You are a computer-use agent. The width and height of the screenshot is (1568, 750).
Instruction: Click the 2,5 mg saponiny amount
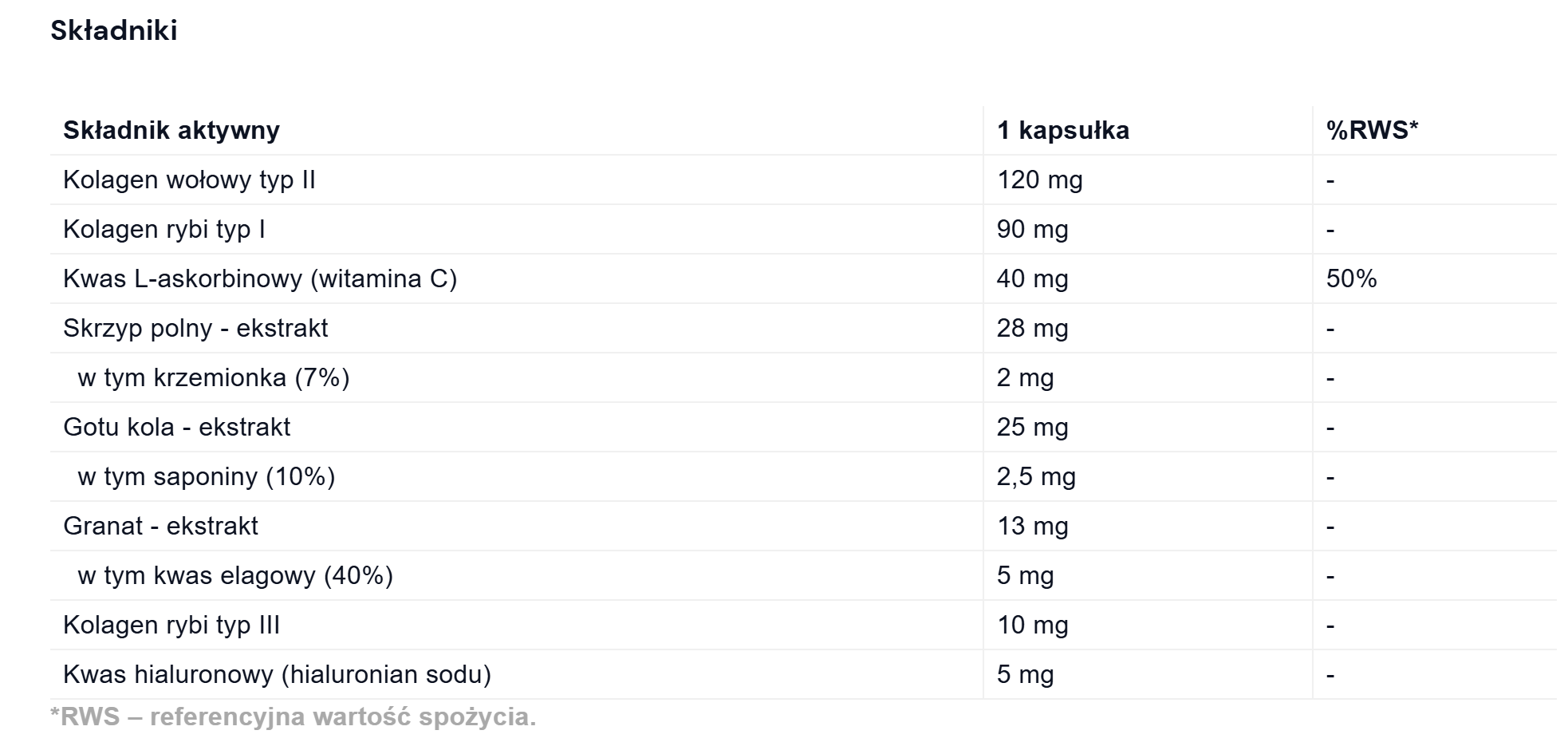click(x=1036, y=476)
